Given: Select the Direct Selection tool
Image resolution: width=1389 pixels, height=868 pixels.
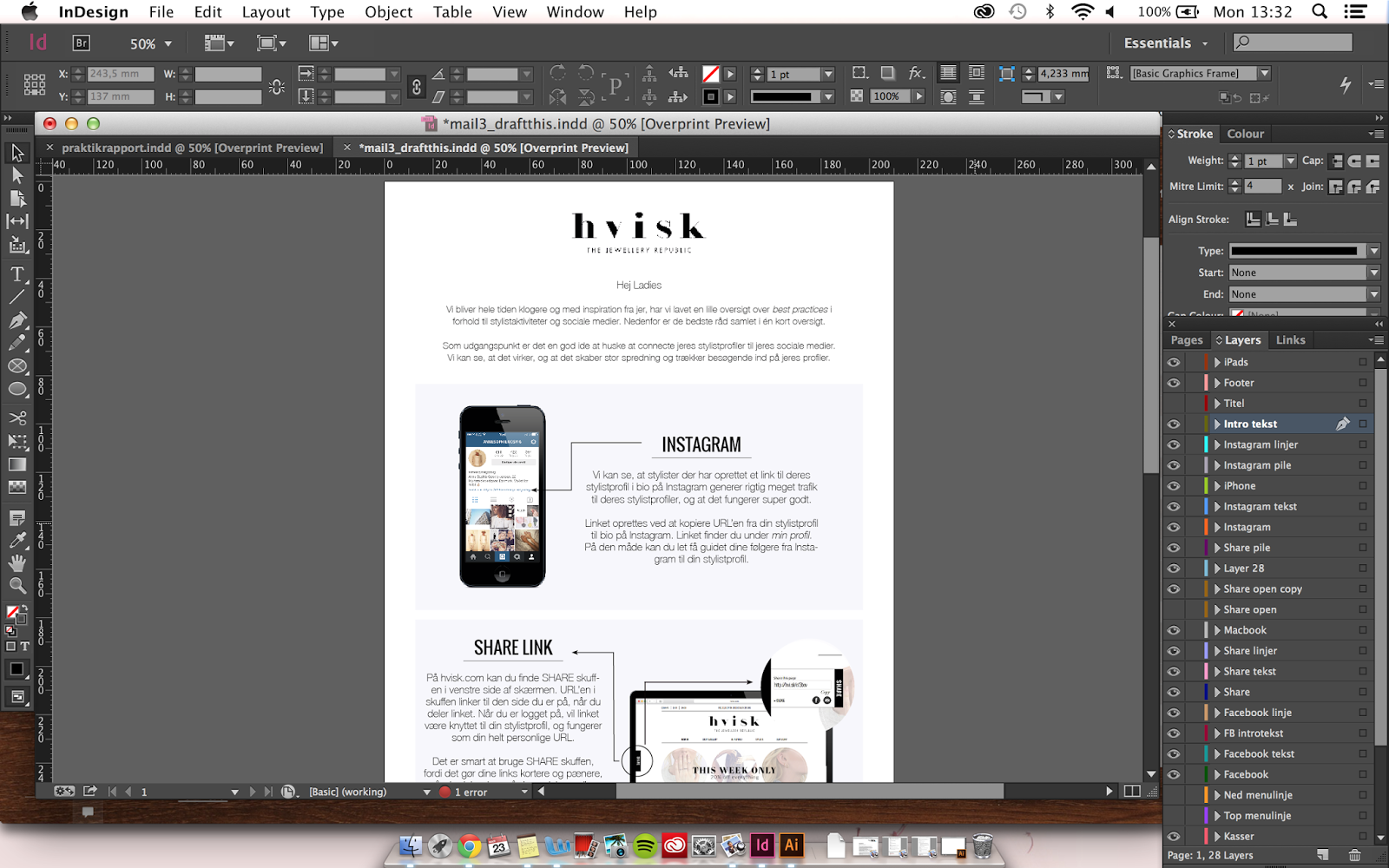Looking at the screenshot, I should coord(17,175).
